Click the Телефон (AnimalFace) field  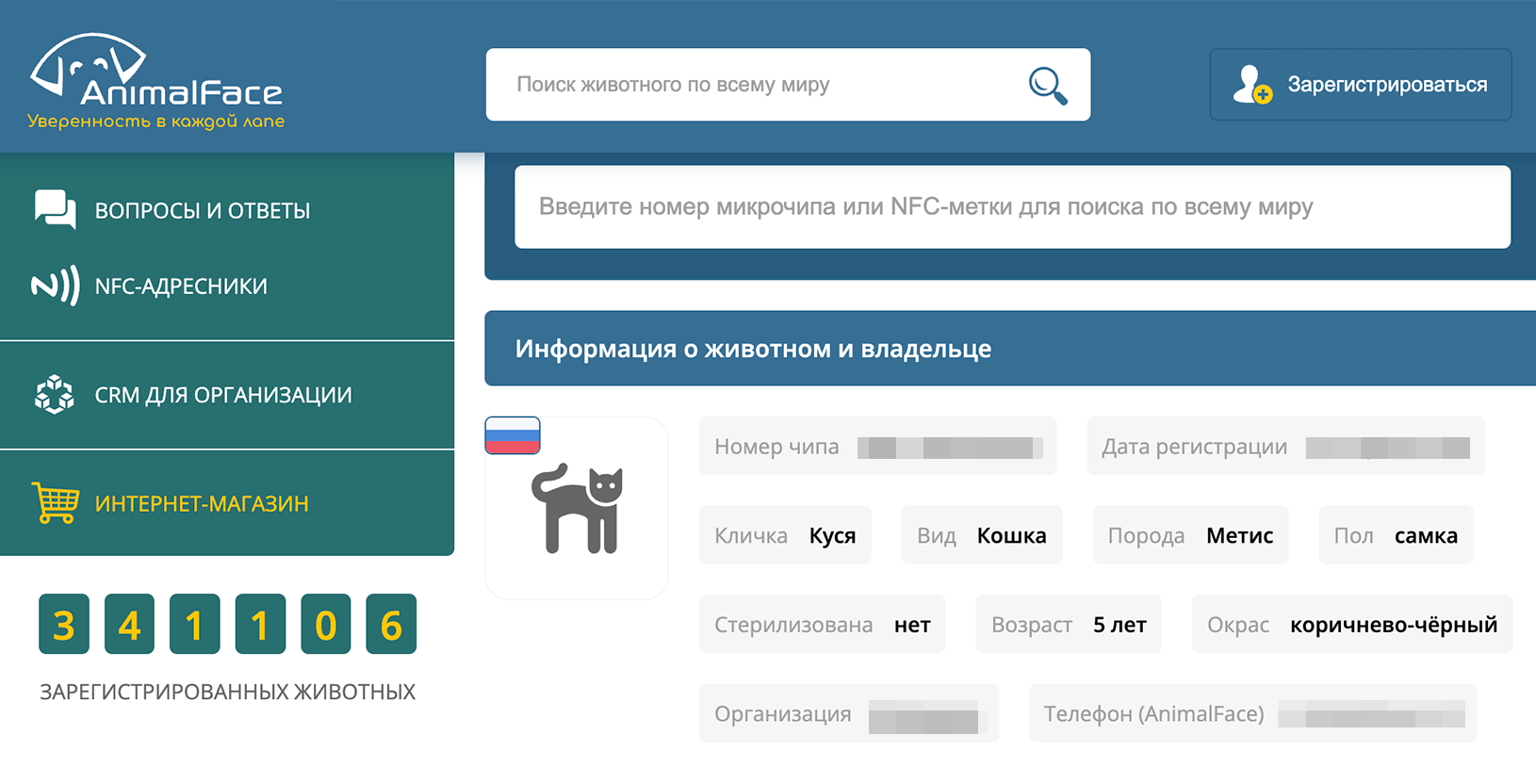pyautogui.click(x=1253, y=713)
